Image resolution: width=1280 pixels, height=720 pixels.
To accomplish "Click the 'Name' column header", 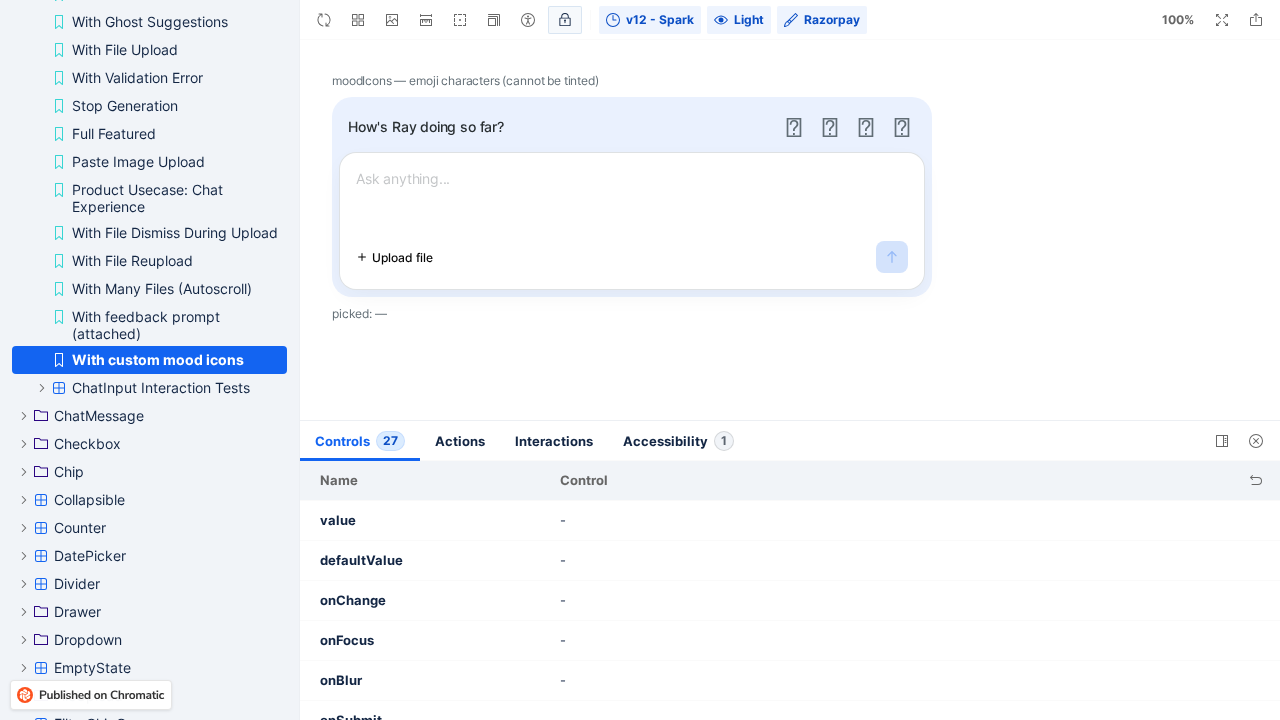I will point(339,480).
